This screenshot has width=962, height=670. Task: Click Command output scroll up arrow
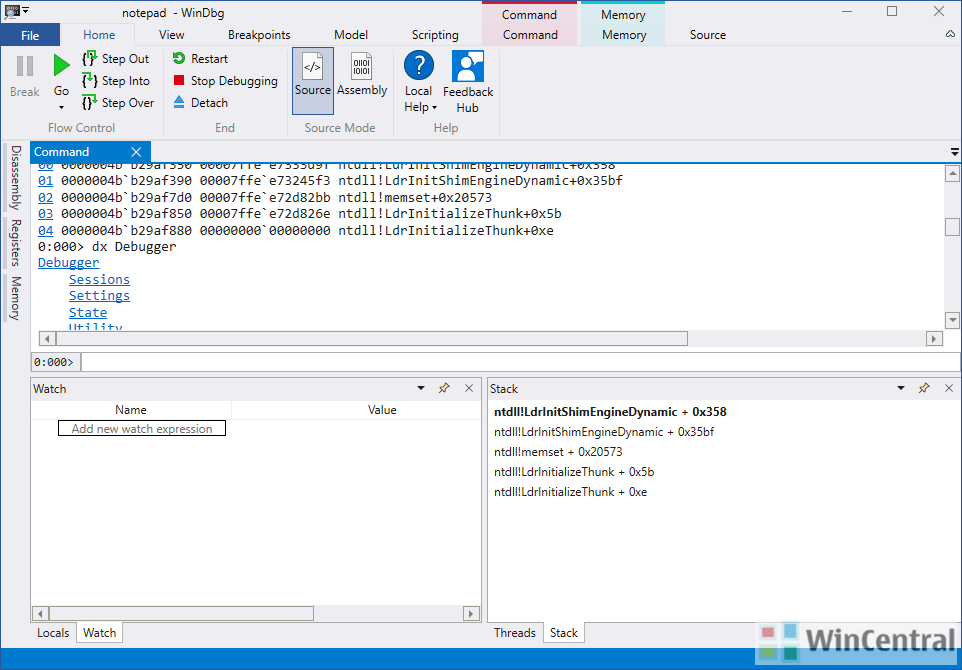point(952,174)
